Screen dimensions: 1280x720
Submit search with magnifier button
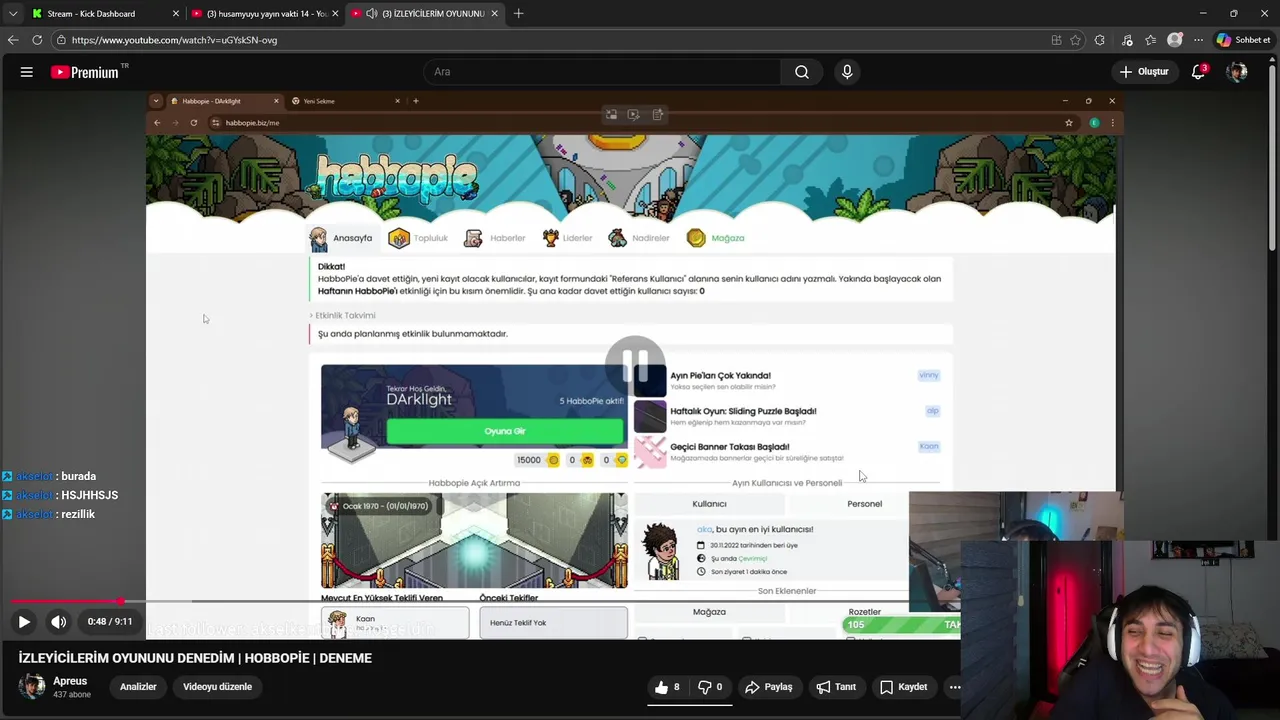[802, 72]
